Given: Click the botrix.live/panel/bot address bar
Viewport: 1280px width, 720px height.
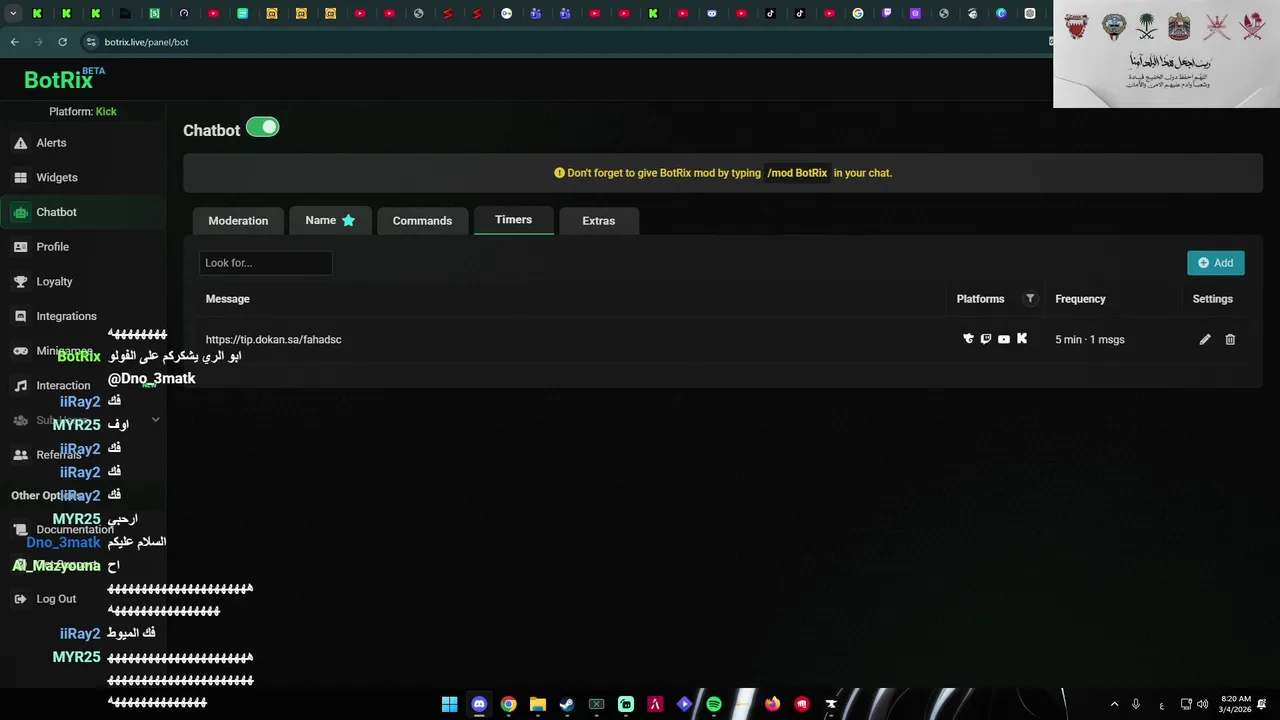Looking at the screenshot, I should coord(146,42).
